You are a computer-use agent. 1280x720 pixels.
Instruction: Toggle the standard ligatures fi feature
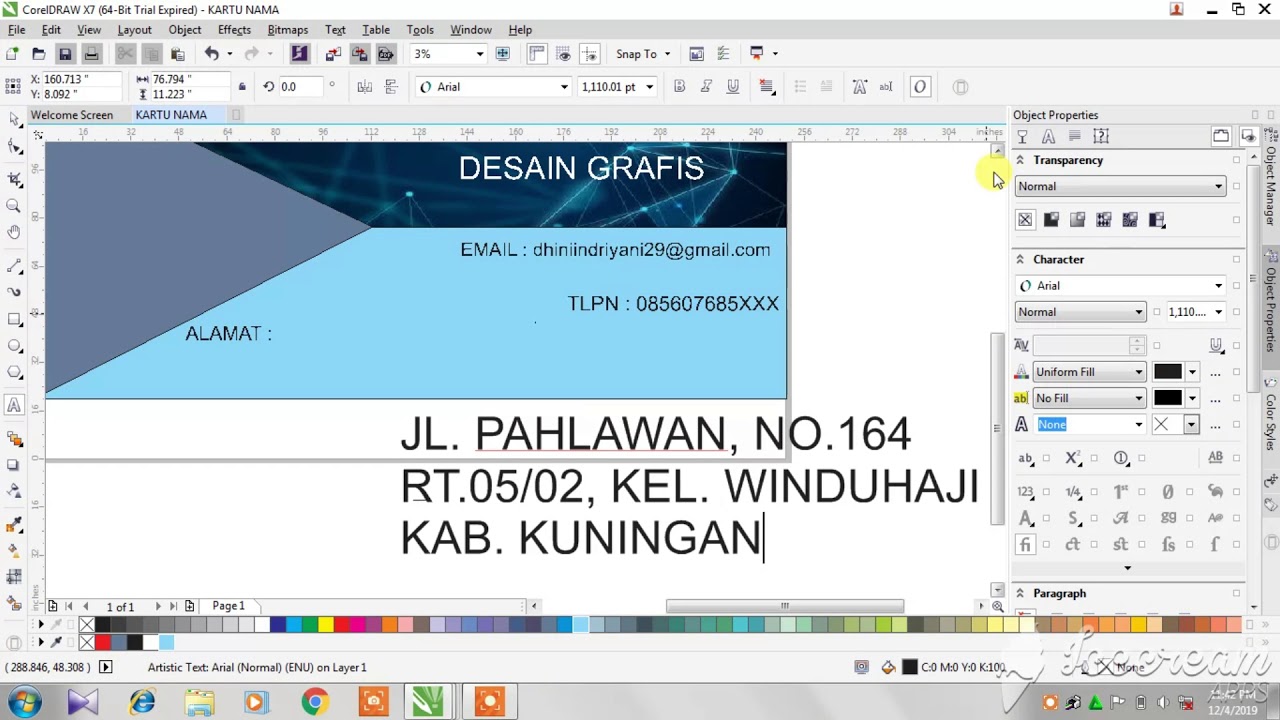[x=1025, y=545]
